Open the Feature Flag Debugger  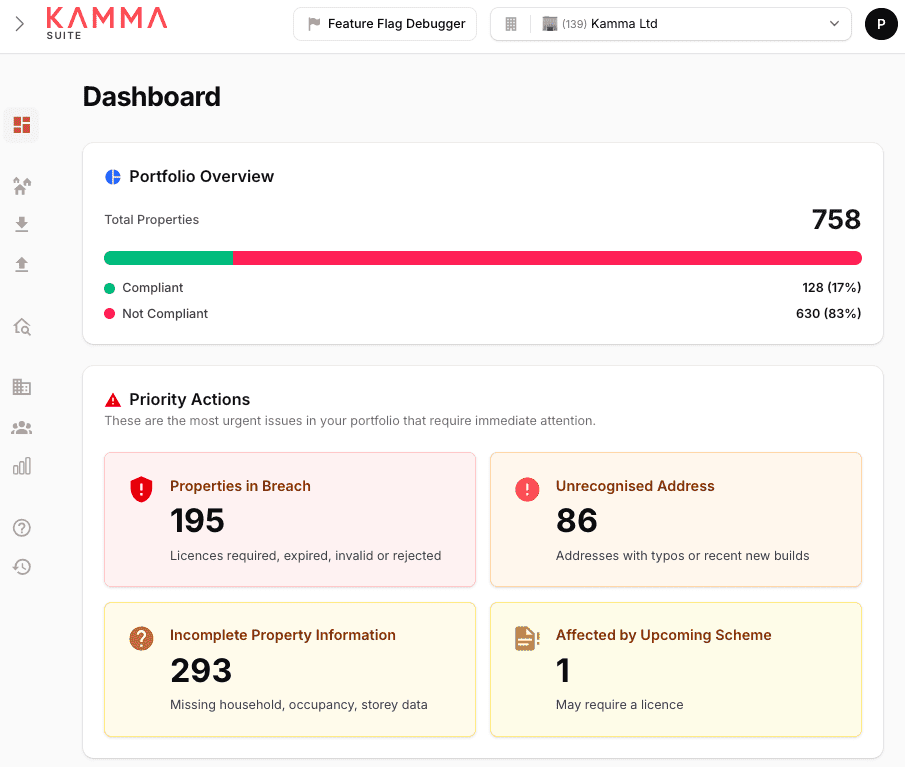[x=385, y=24]
